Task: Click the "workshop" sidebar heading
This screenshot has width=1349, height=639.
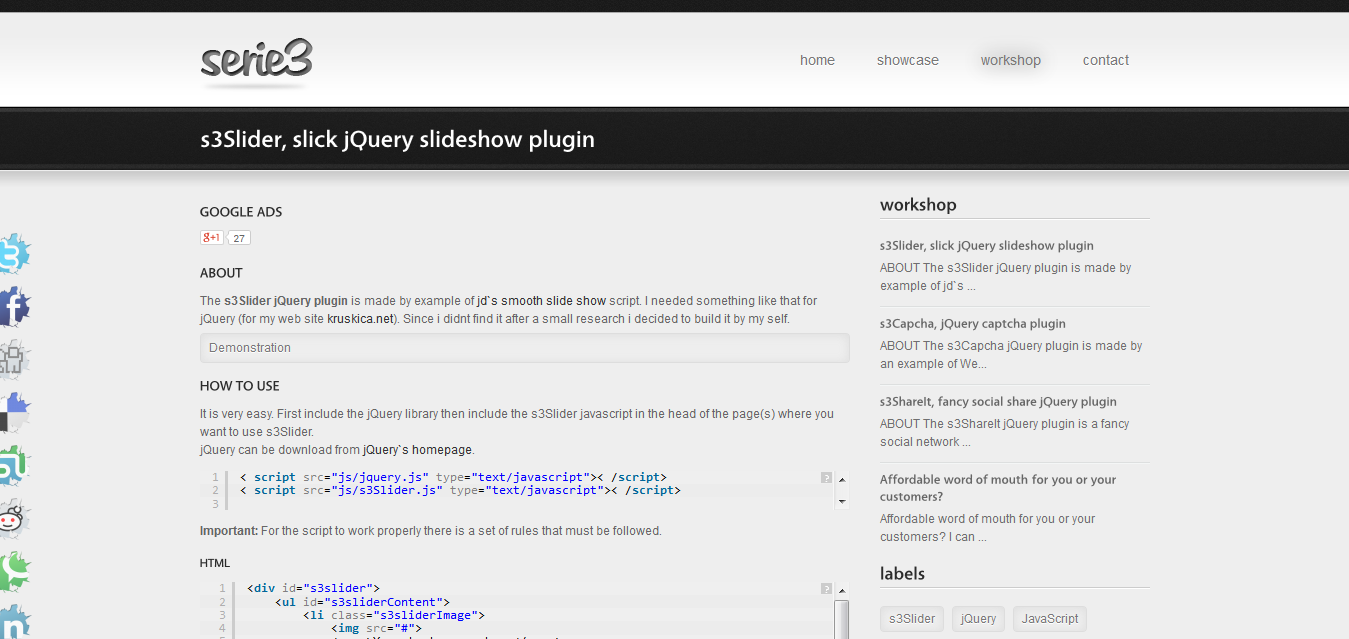Action: pyautogui.click(x=918, y=205)
